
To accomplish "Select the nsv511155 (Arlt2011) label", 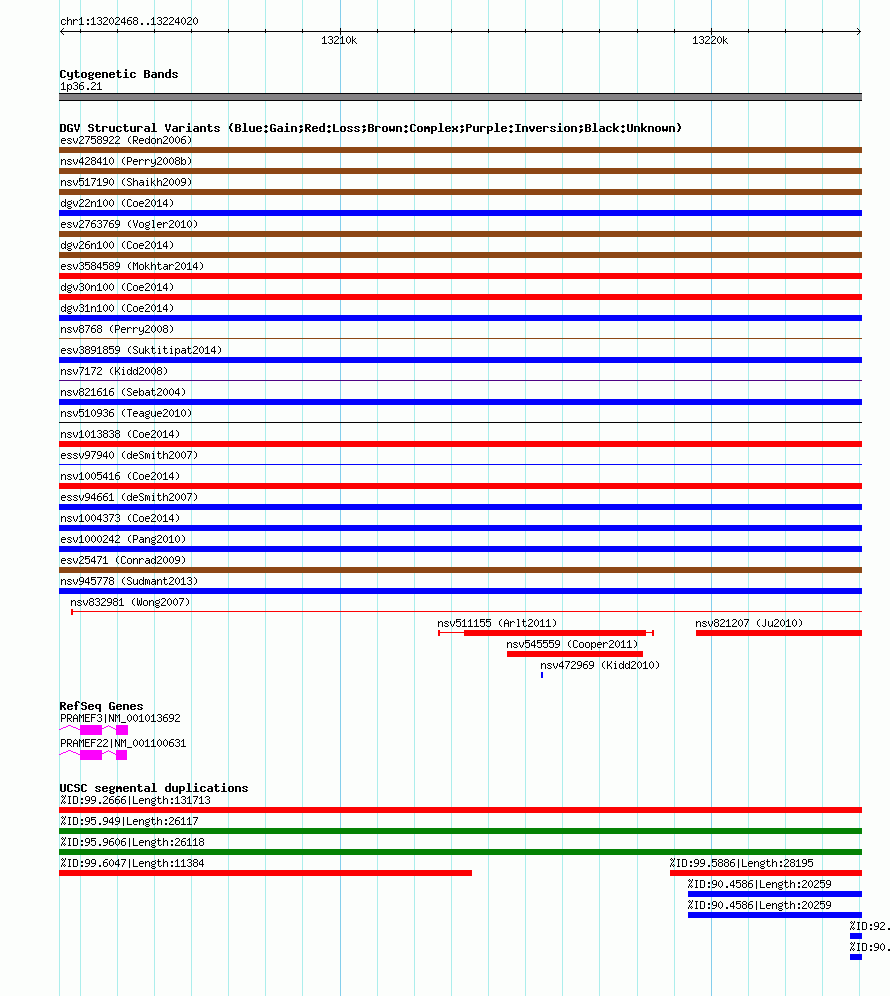I will [x=497, y=622].
